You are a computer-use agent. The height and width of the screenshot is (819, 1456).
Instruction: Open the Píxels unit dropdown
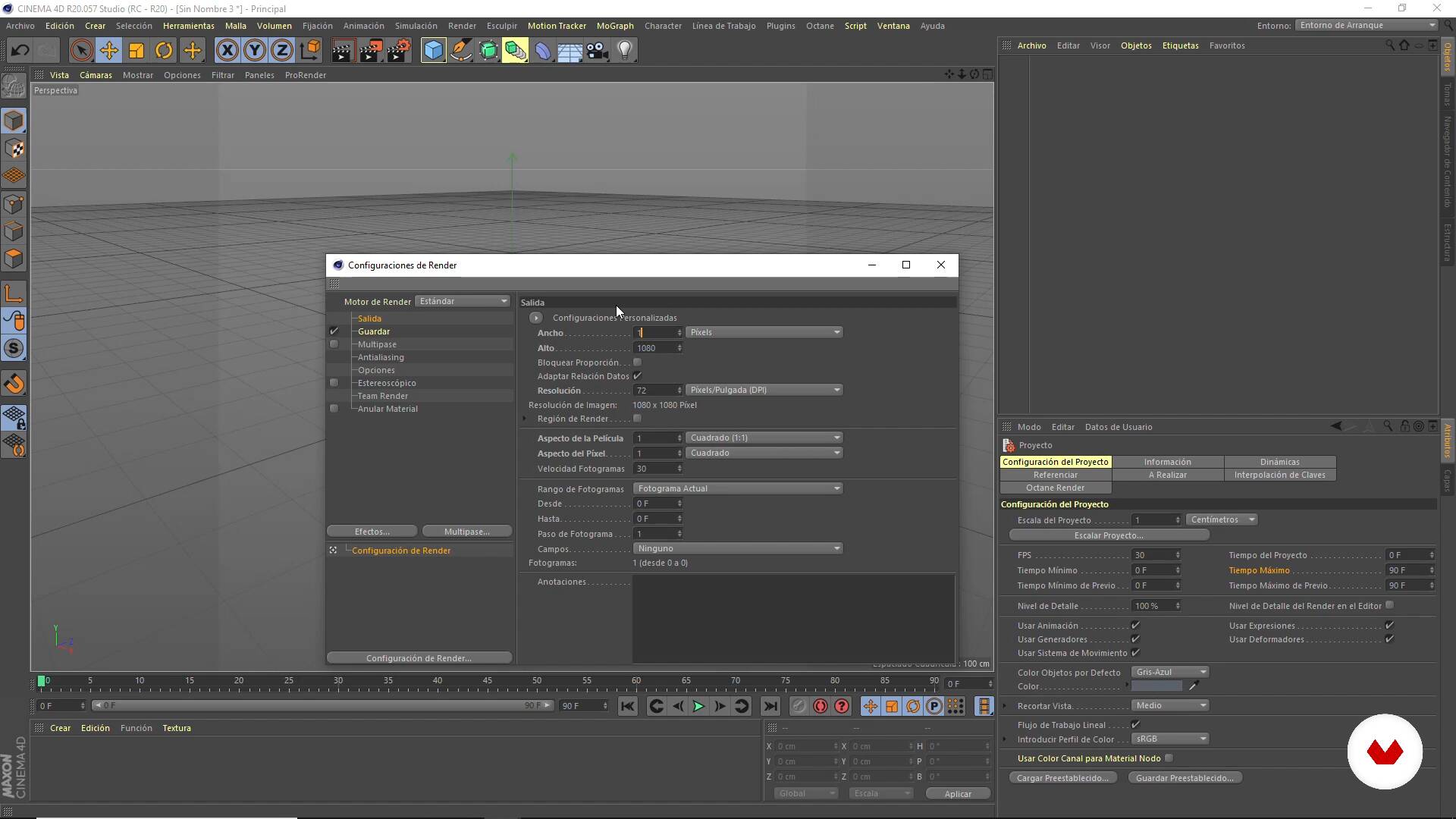[764, 332]
